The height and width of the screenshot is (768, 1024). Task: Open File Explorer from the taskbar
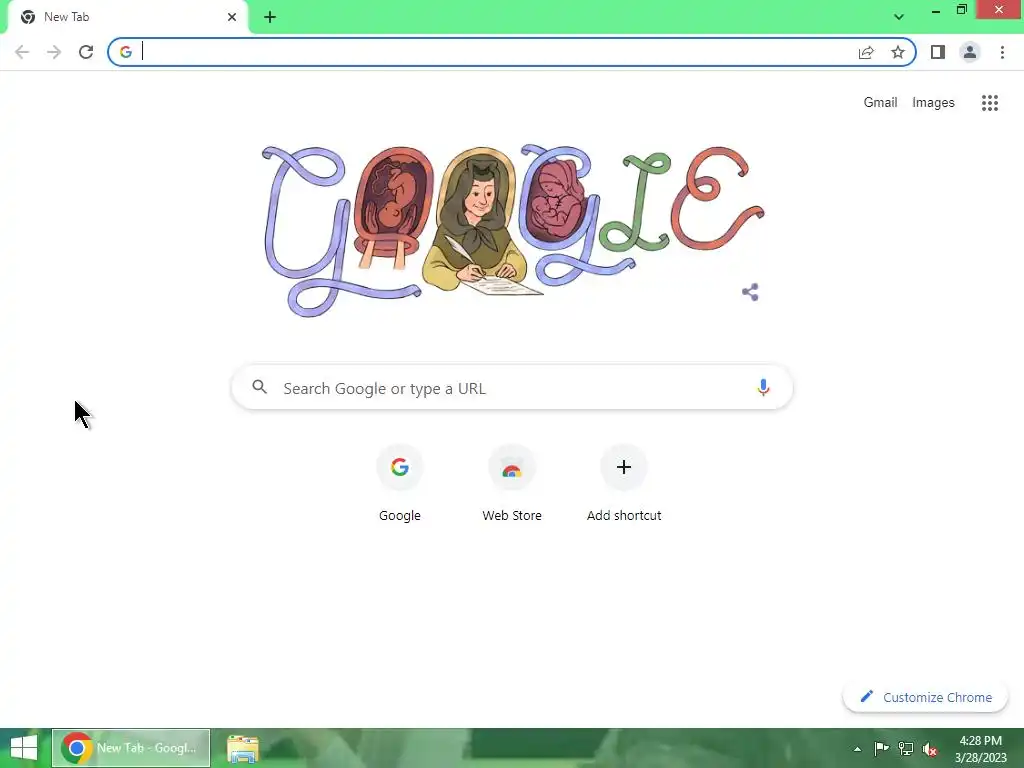(x=243, y=748)
